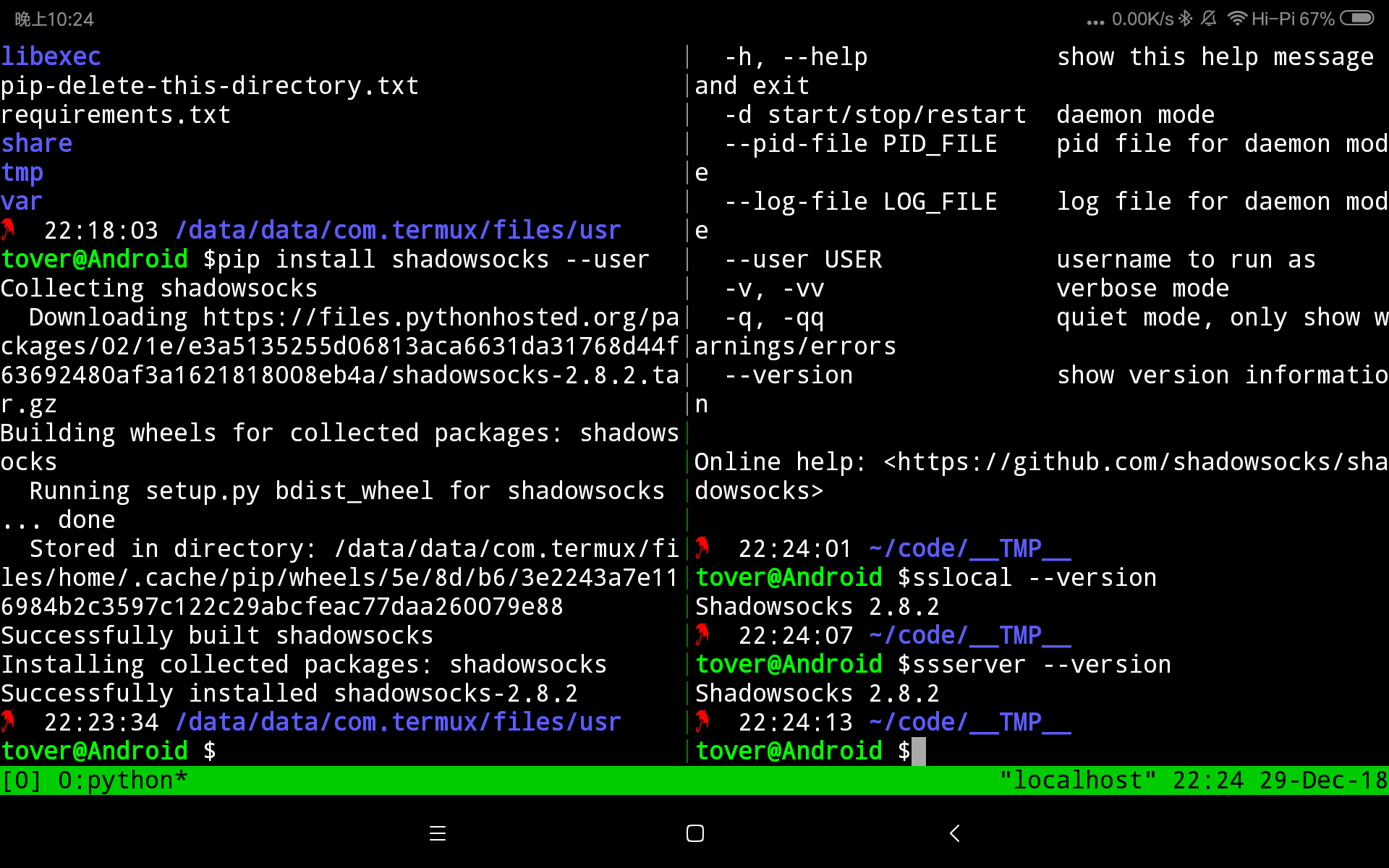Click 'Collecting shadowsocks' line
The height and width of the screenshot is (868, 1389).
pyautogui.click(x=159, y=288)
